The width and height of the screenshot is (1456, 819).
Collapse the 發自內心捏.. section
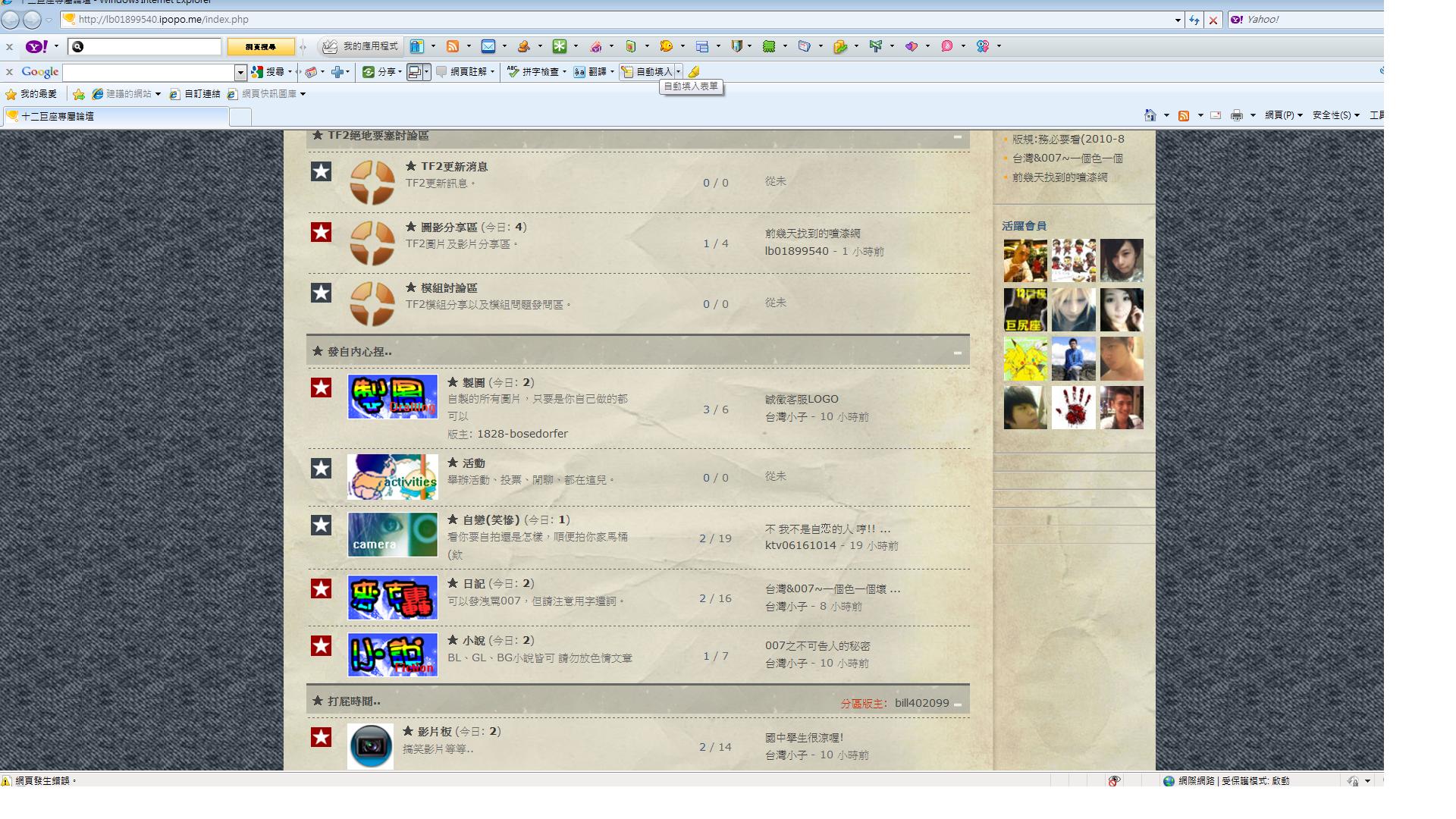[x=957, y=353]
